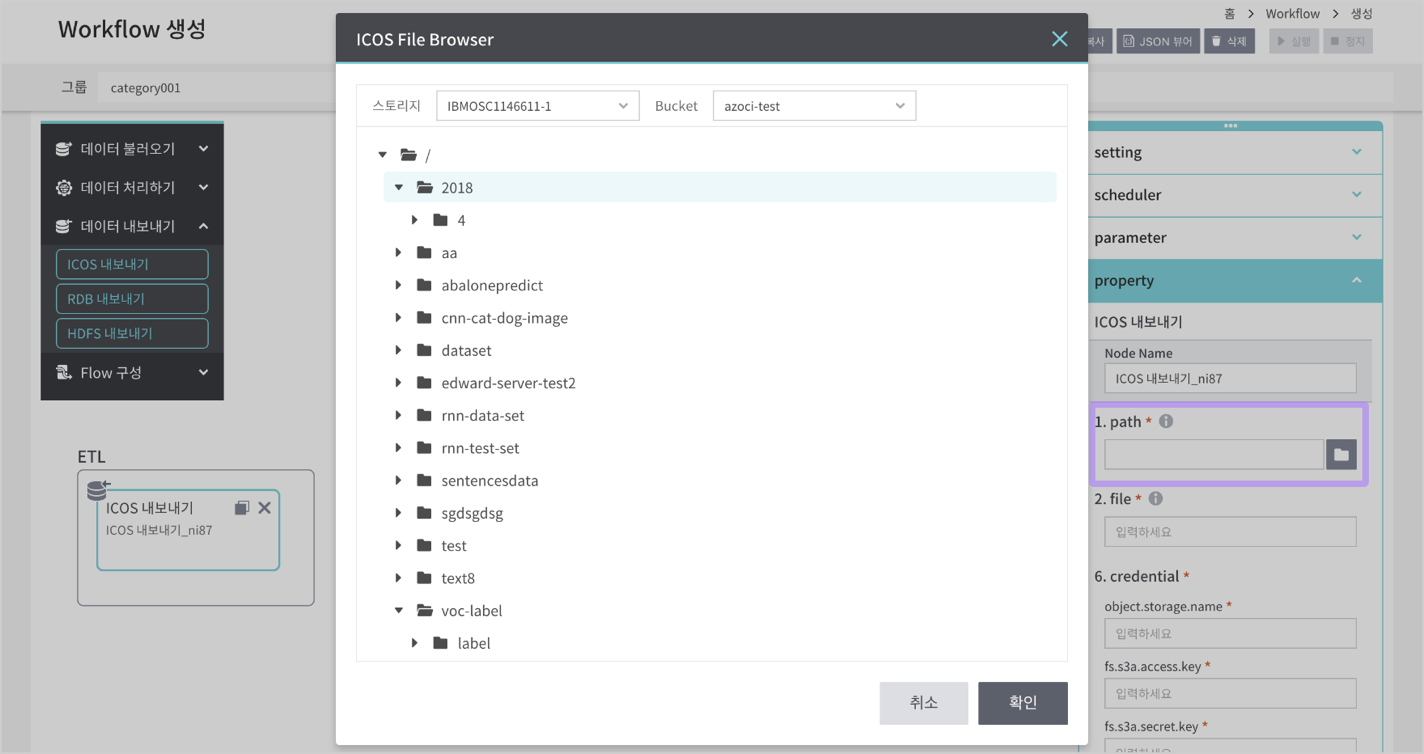Close the ICOS File Browser dialog
The width and height of the screenshot is (1424, 754).
(1059, 39)
